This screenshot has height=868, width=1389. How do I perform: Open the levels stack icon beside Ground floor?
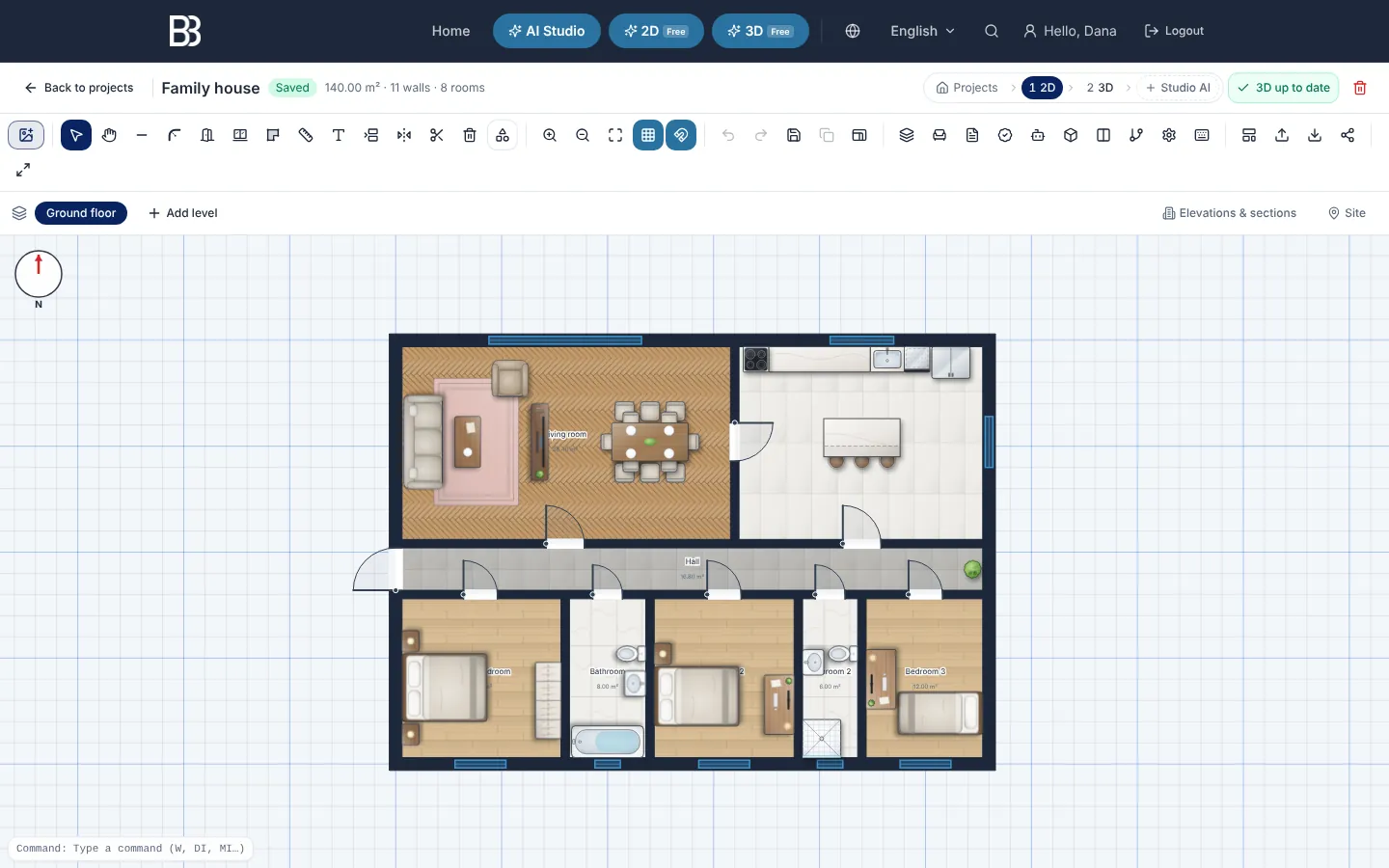[x=19, y=213]
